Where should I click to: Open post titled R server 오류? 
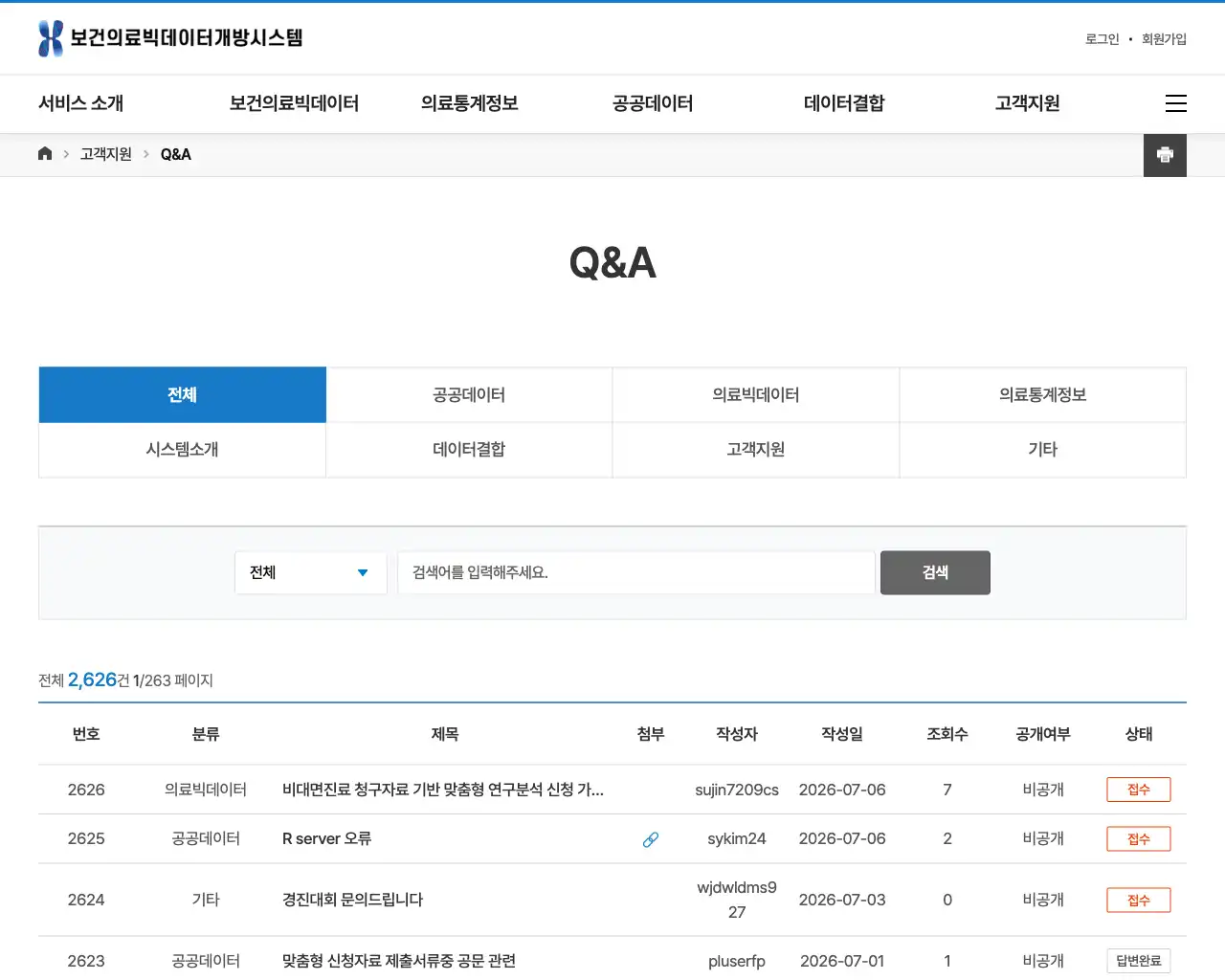point(326,838)
